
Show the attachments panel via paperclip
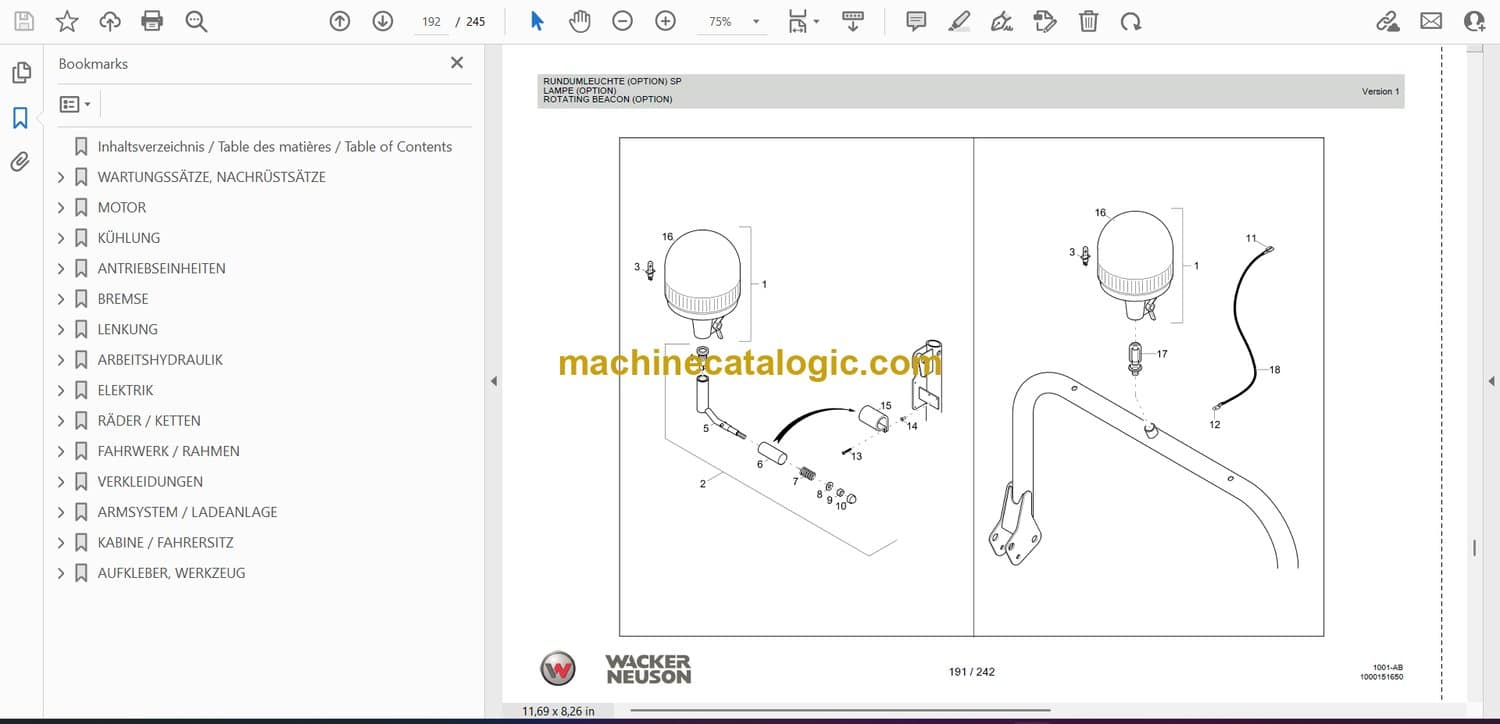tap(20, 161)
